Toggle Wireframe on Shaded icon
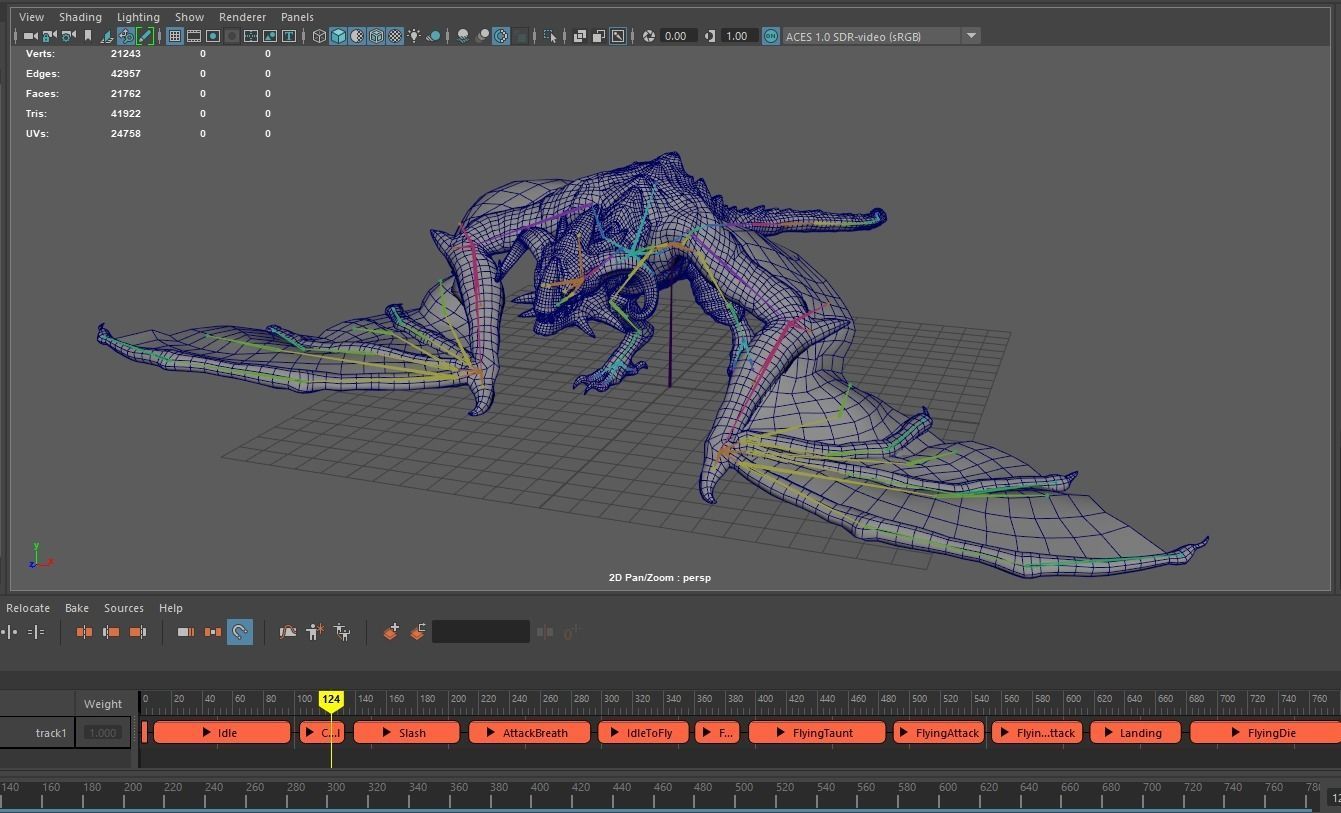This screenshot has width=1341, height=813. coord(376,36)
